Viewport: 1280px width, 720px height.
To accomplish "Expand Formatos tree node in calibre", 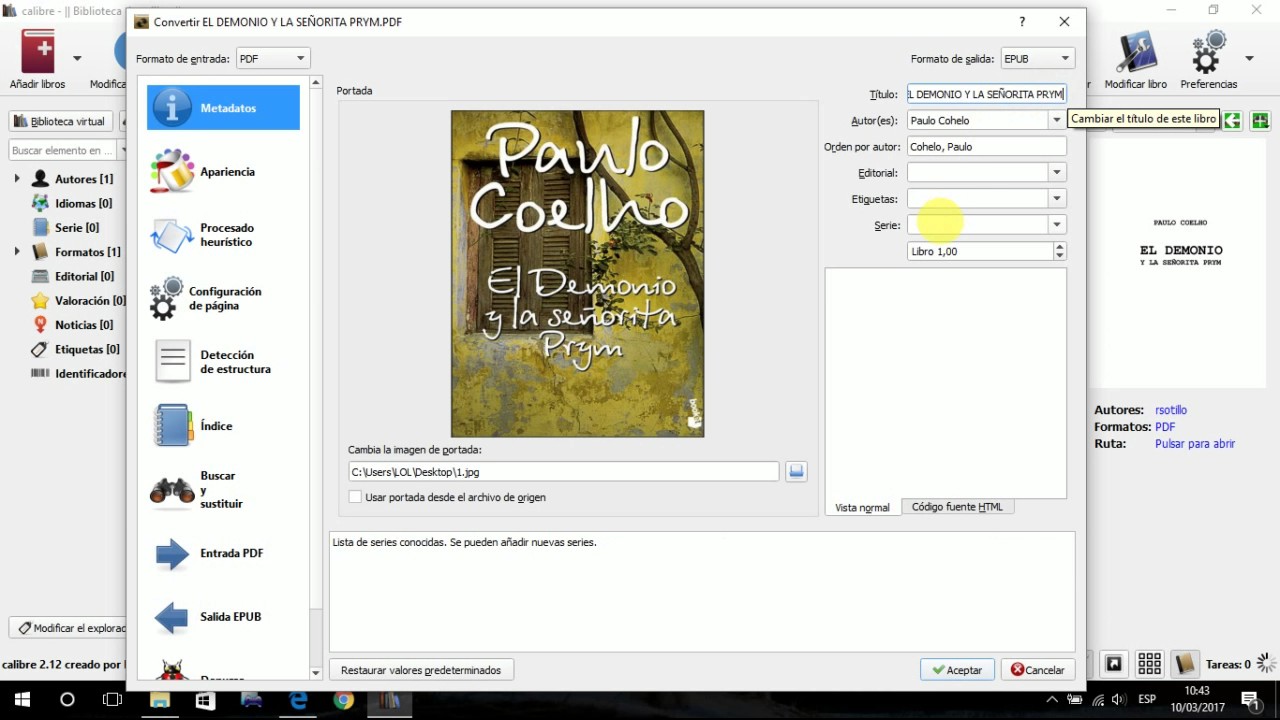I will (17, 252).
